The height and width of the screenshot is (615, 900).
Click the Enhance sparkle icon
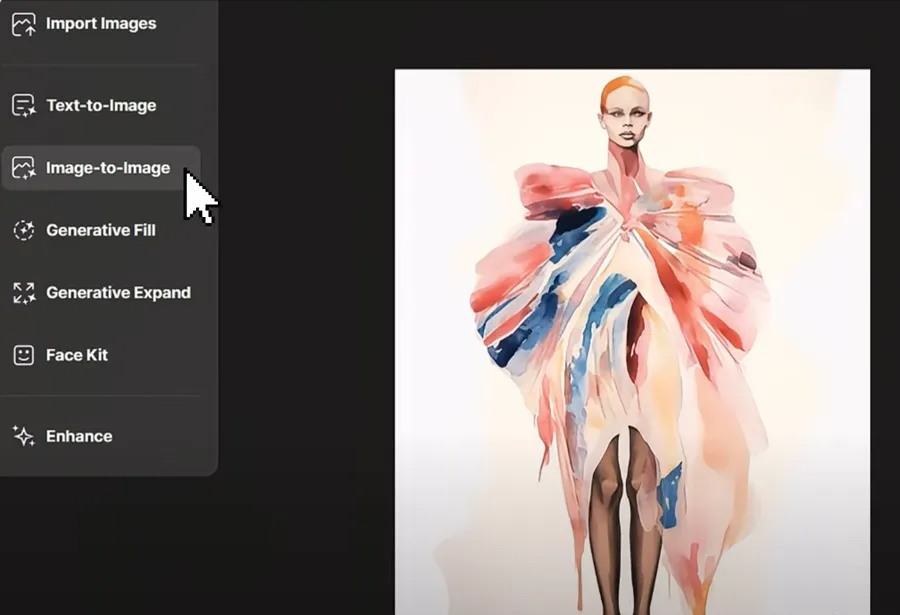pos(23,436)
